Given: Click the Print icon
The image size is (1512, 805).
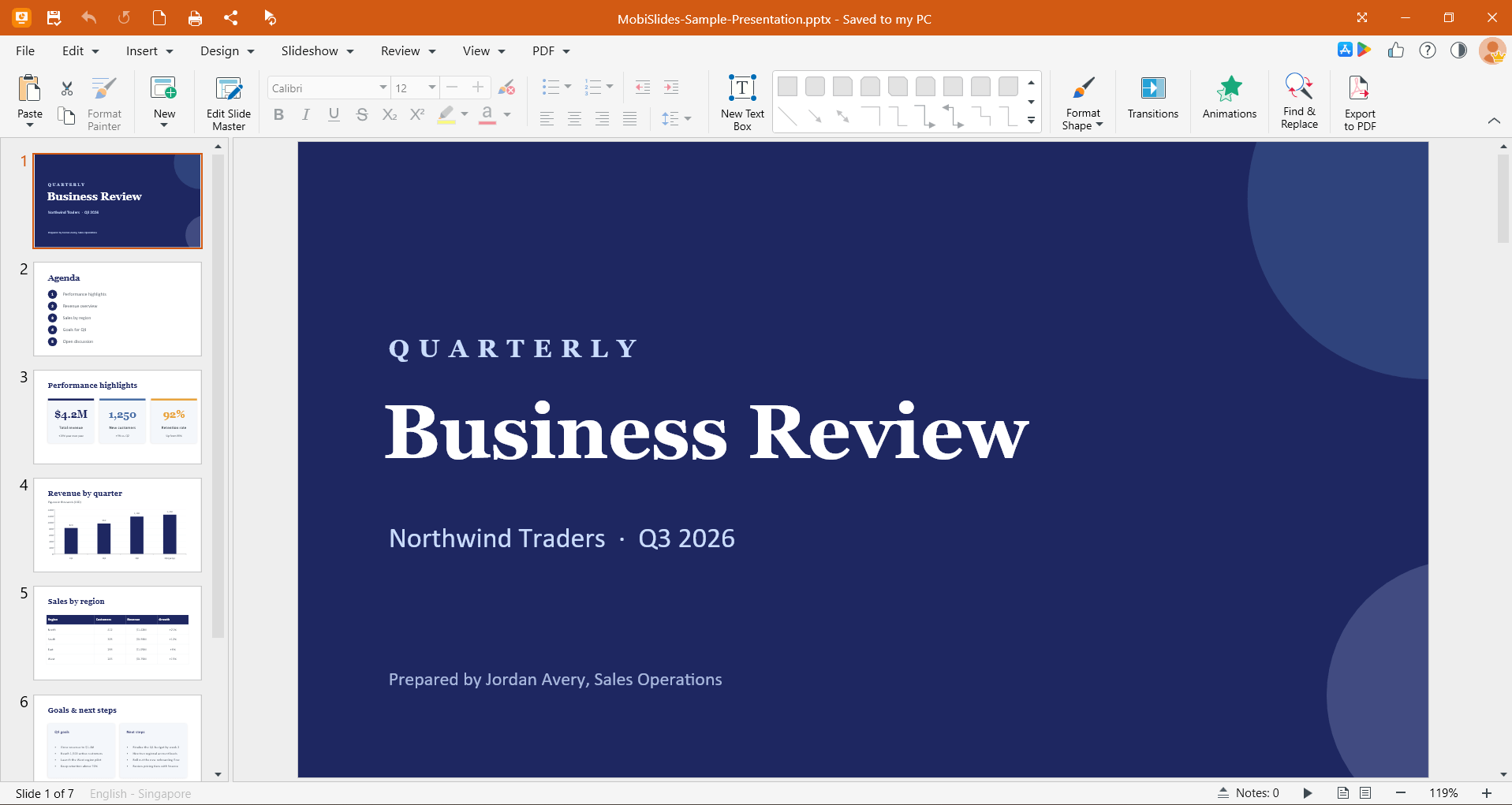Looking at the screenshot, I should click(195, 17).
